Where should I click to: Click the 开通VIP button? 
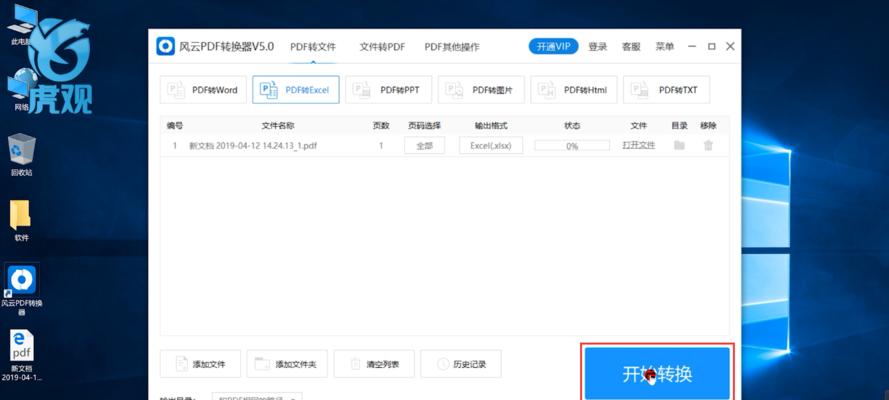coord(553,46)
